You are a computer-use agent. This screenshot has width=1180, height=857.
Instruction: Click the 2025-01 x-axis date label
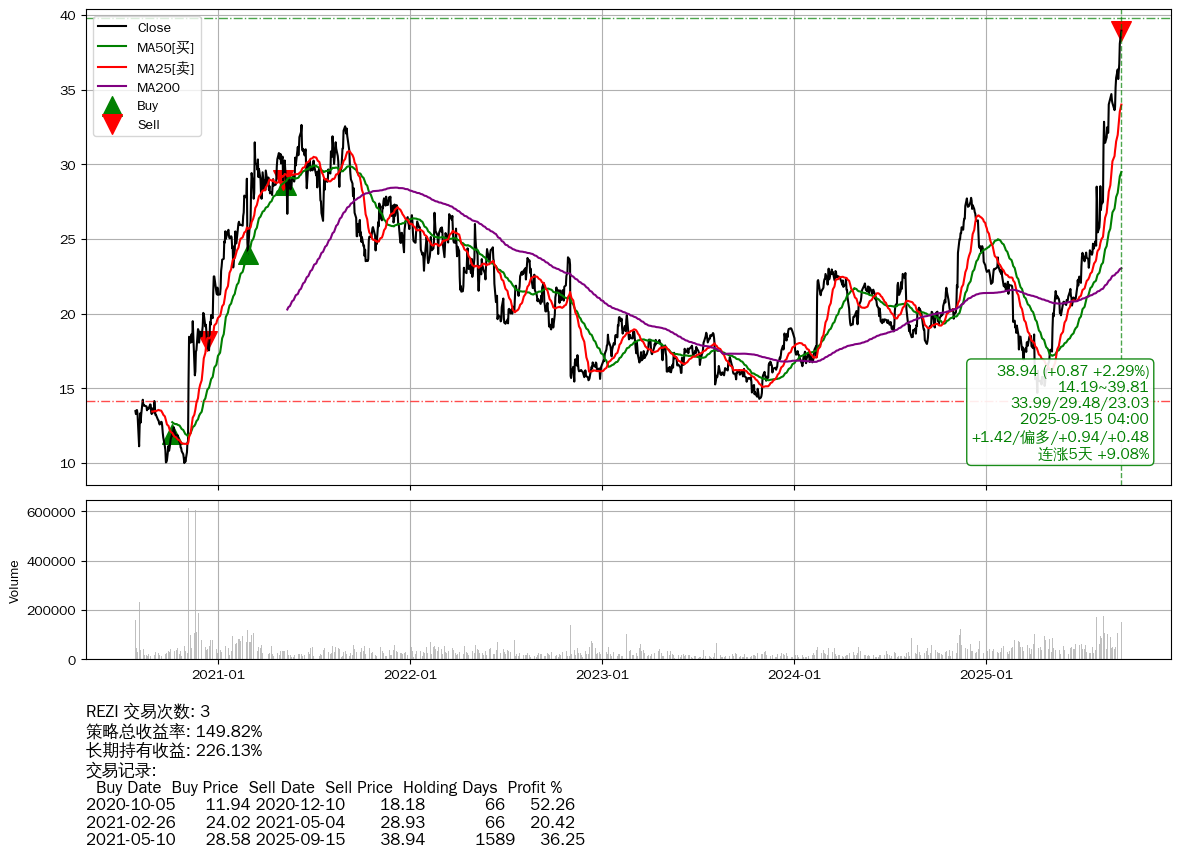[x=986, y=675]
